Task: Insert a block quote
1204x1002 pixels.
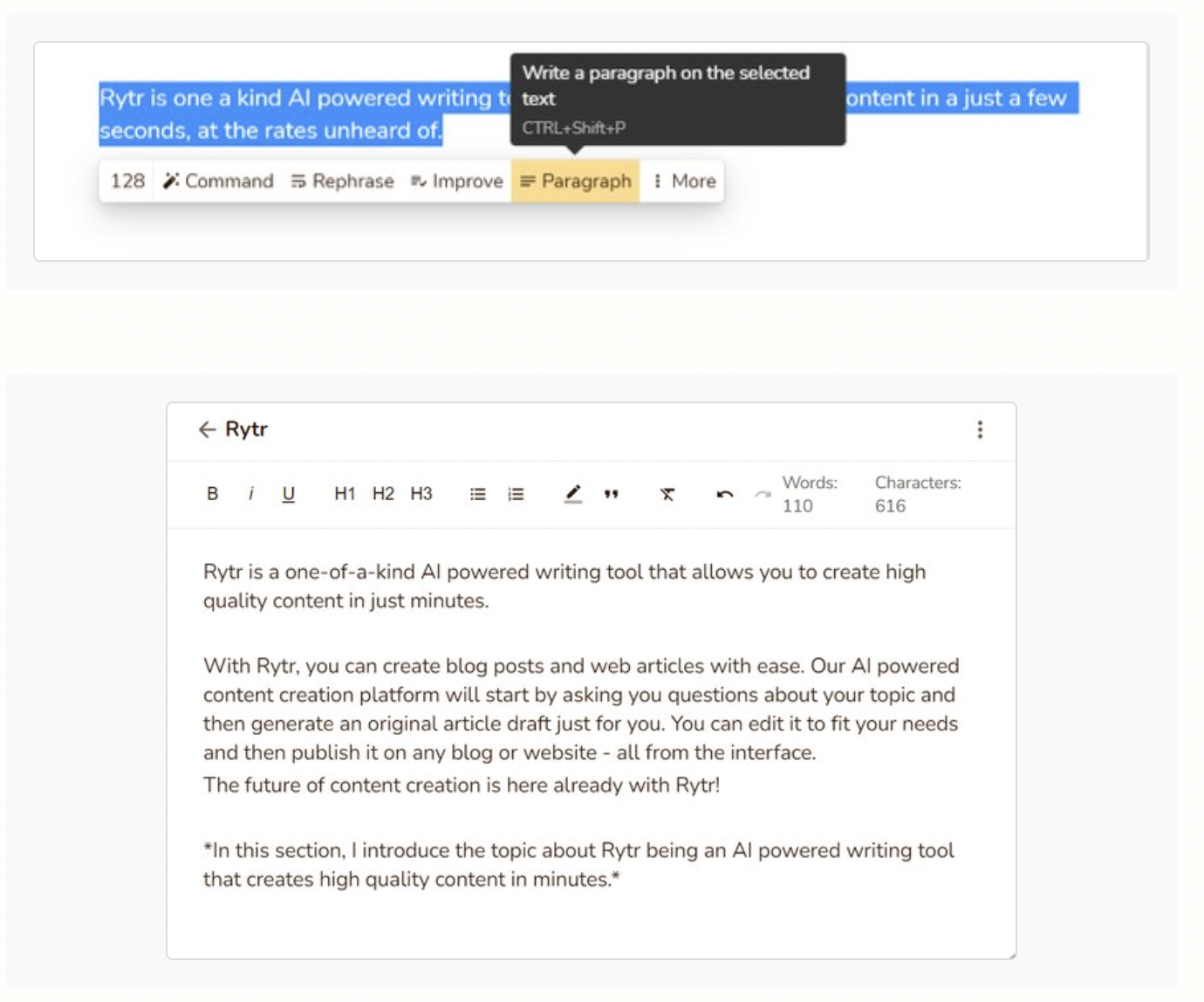Action: click(x=612, y=494)
